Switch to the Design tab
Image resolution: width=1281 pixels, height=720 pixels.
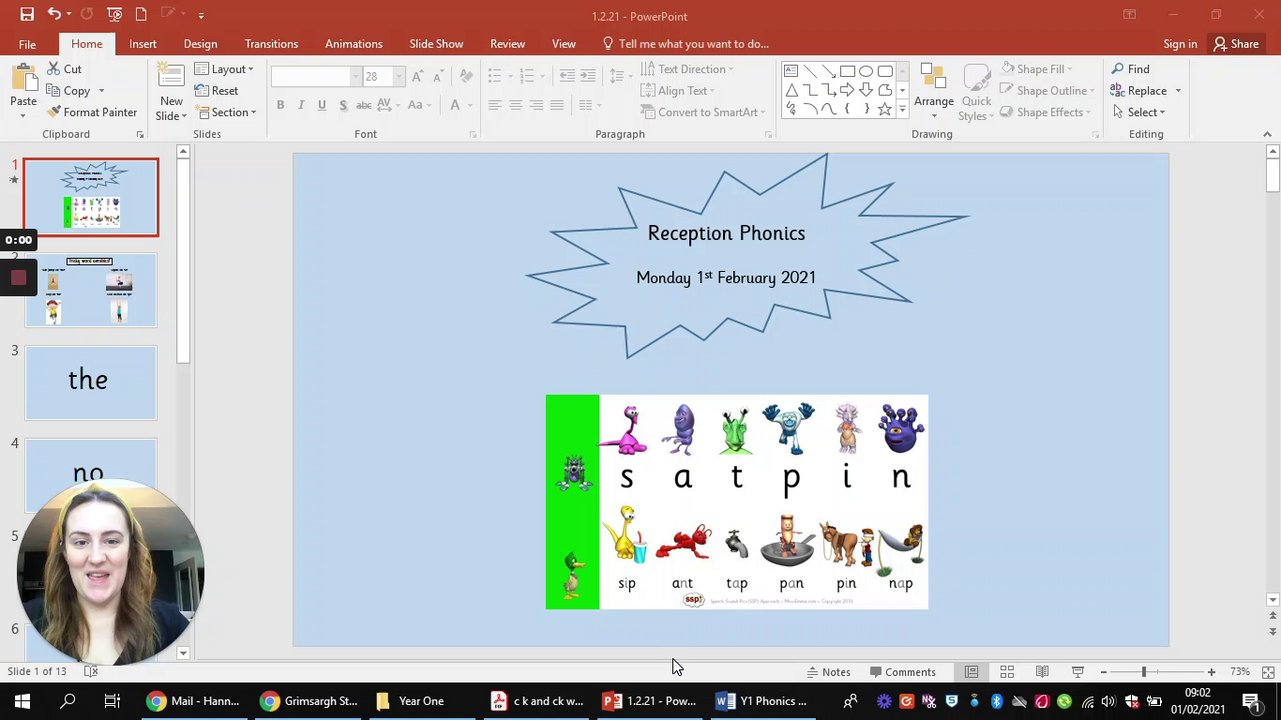point(200,44)
